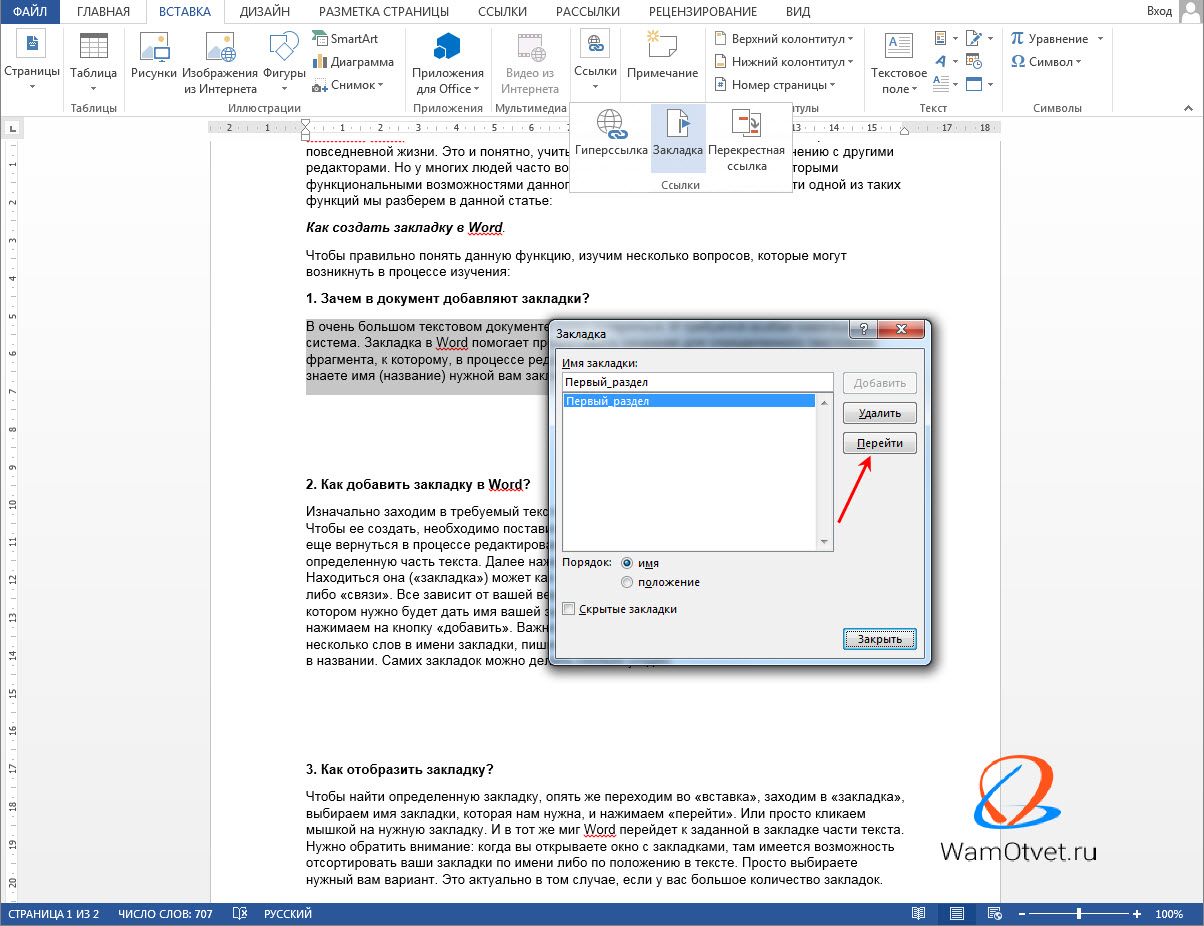Click the Вход sign-in link
This screenshot has width=1204, height=926.
(1160, 11)
